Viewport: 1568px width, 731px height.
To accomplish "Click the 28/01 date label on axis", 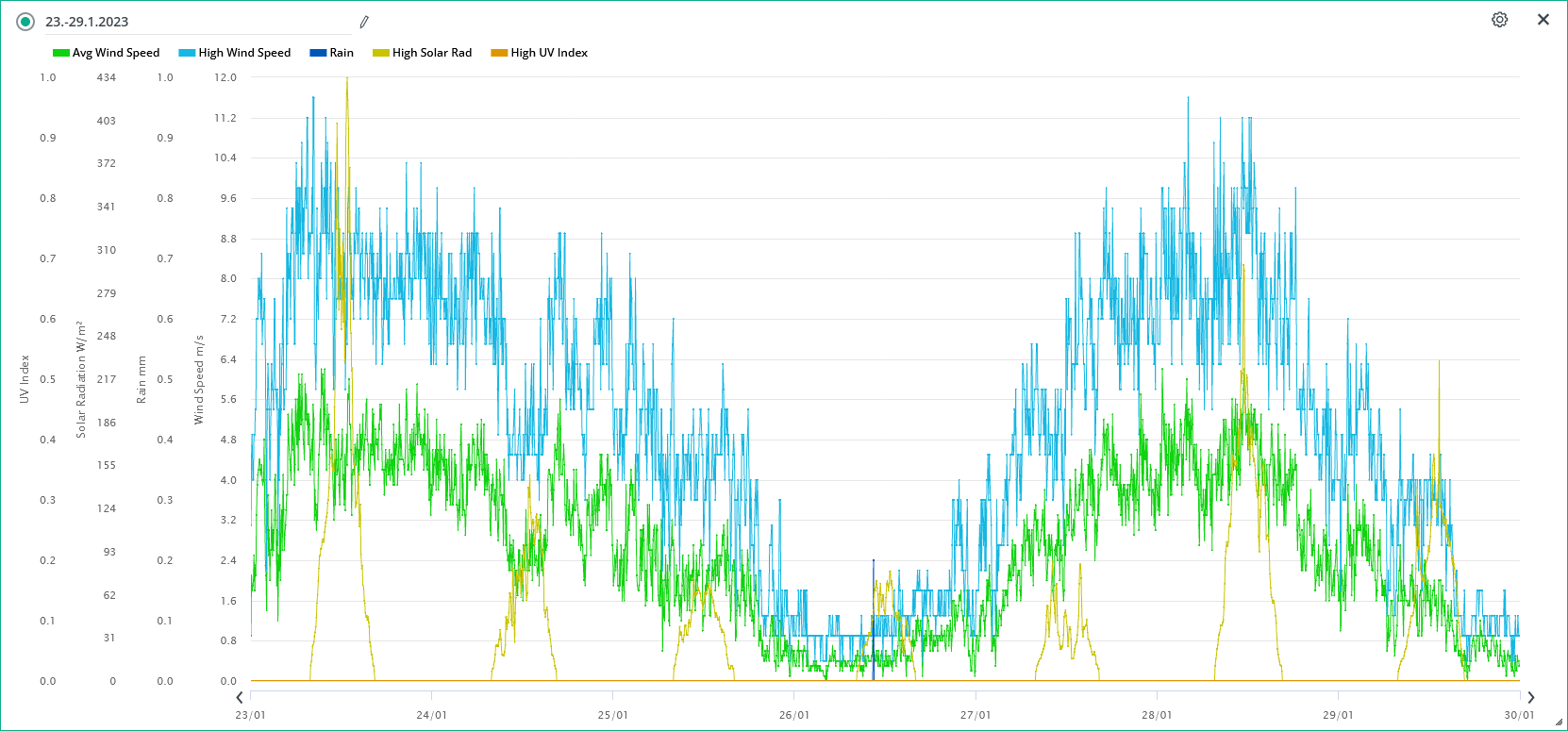I will pyautogui.click(x=1157, y=715).
